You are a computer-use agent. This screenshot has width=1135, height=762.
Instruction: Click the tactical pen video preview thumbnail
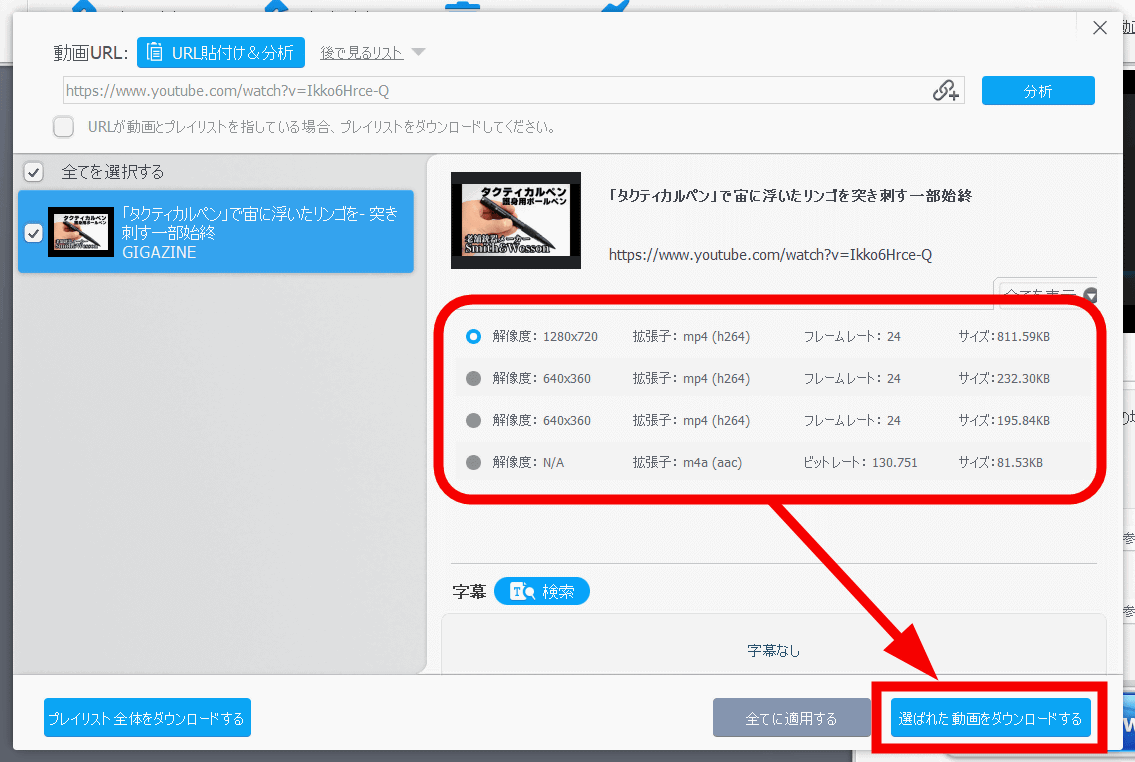(515, 220)
